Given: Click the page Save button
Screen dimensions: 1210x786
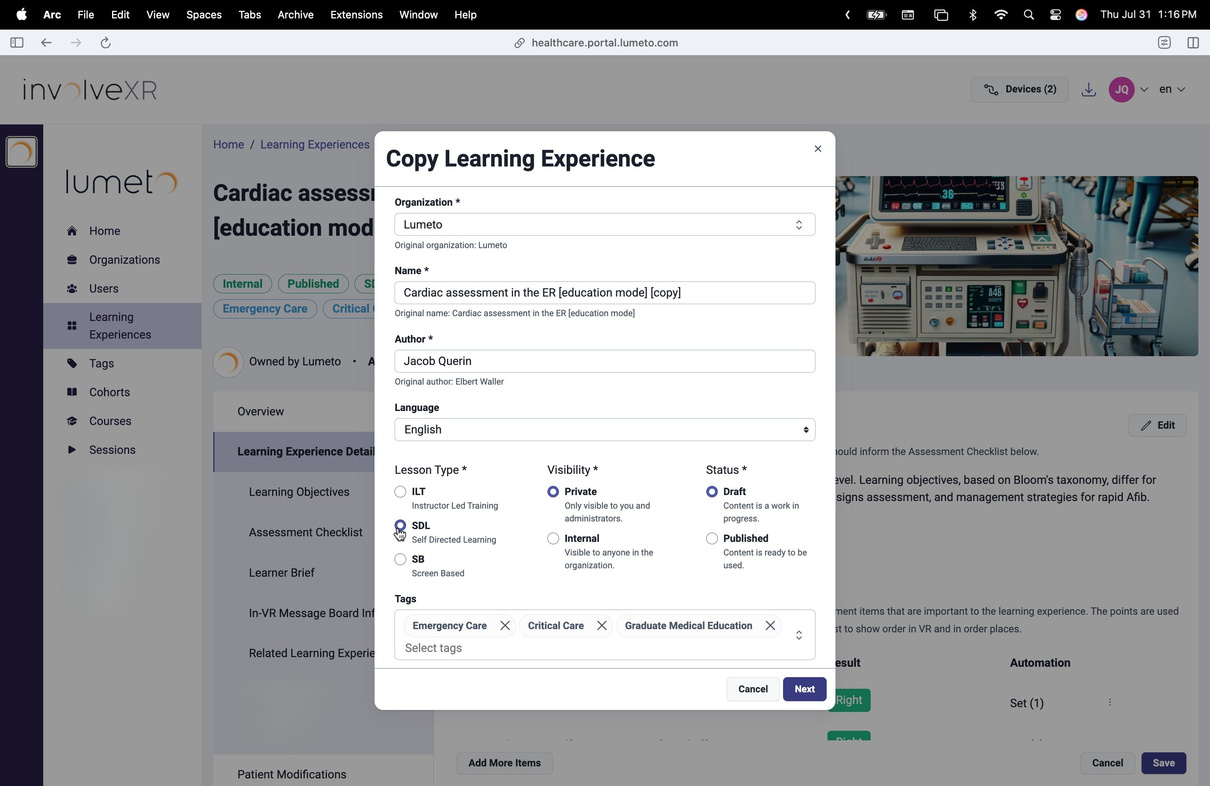Looking at the screenshot, I should pos(1163,763).
